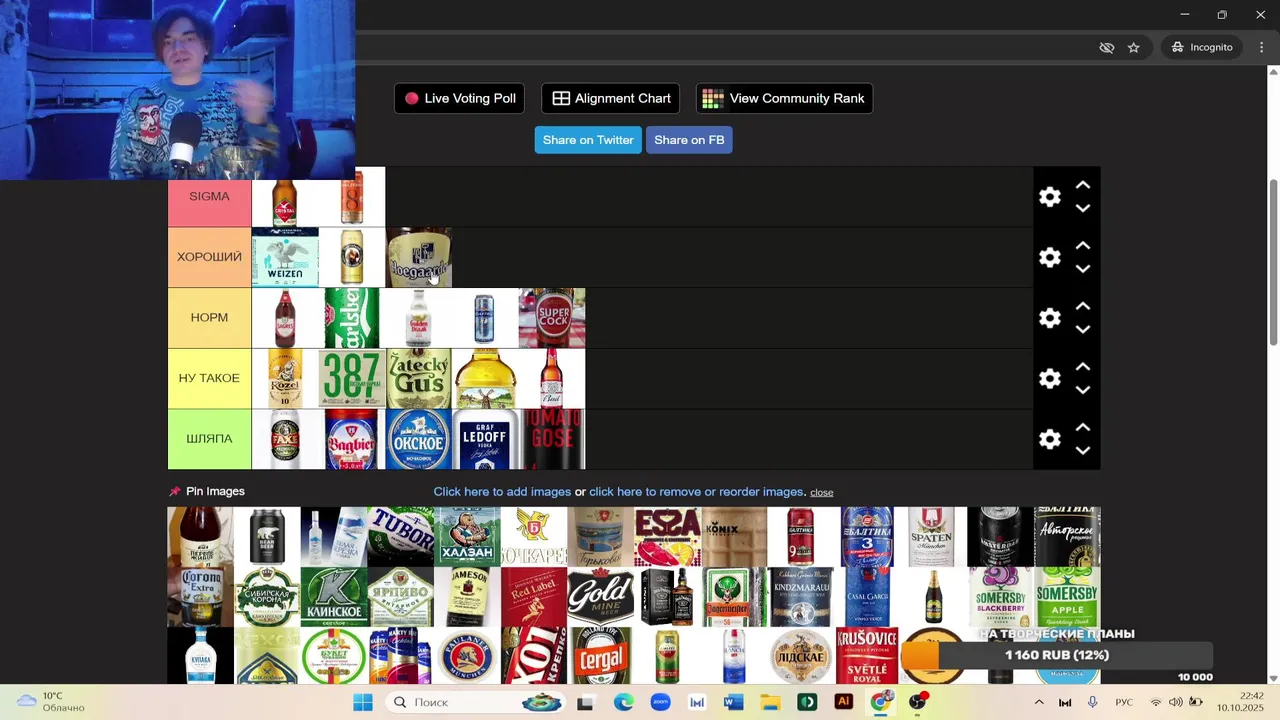Switch to Chrome from taskbar
1280x720 pixels.
point(880,702)
